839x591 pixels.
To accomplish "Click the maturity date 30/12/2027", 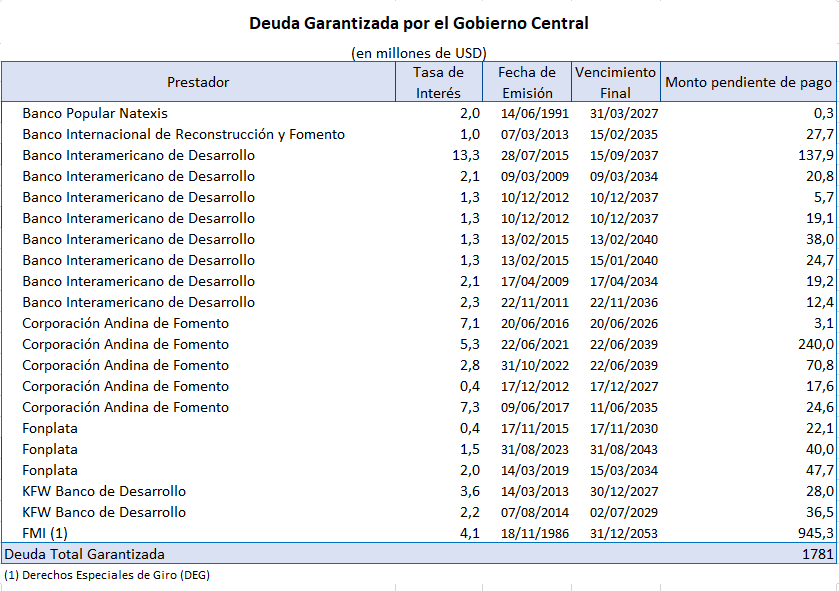I will (624, 491).
